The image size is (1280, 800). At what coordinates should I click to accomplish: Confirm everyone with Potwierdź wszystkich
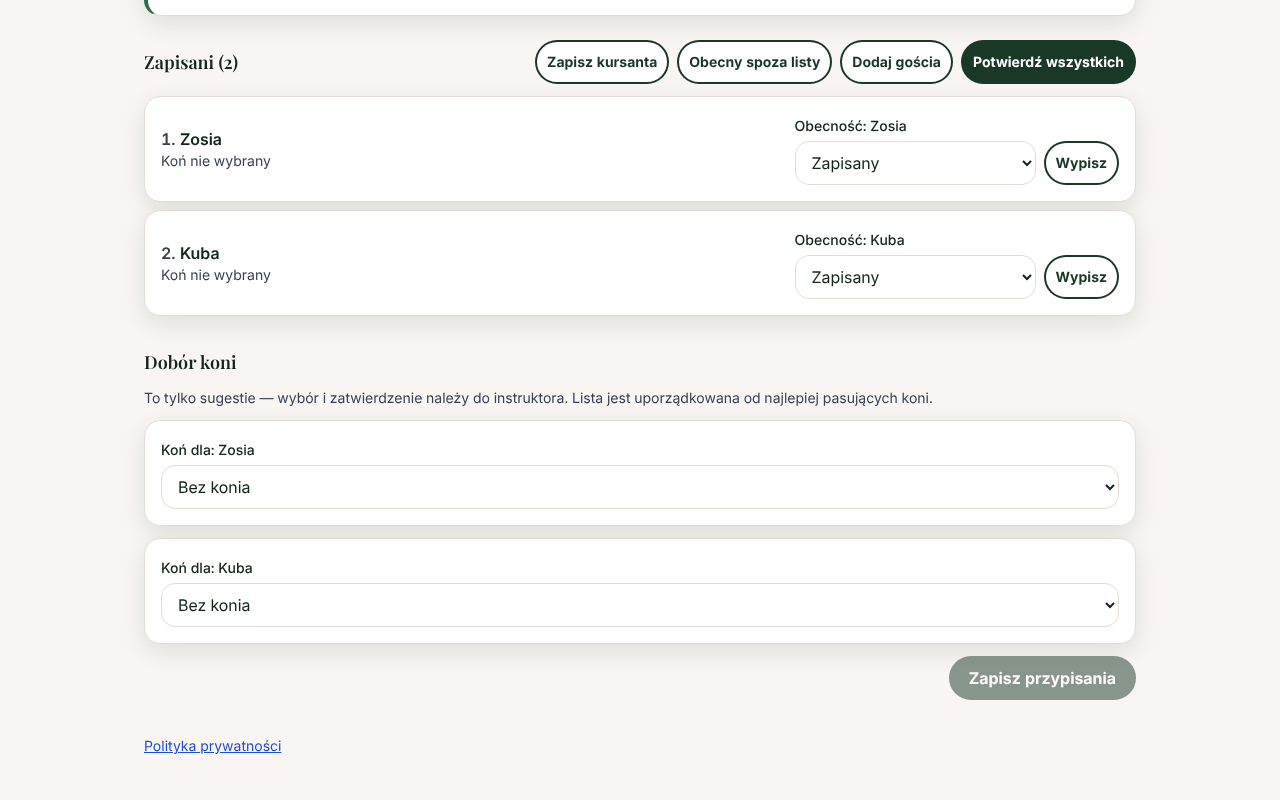point(1048,62)
